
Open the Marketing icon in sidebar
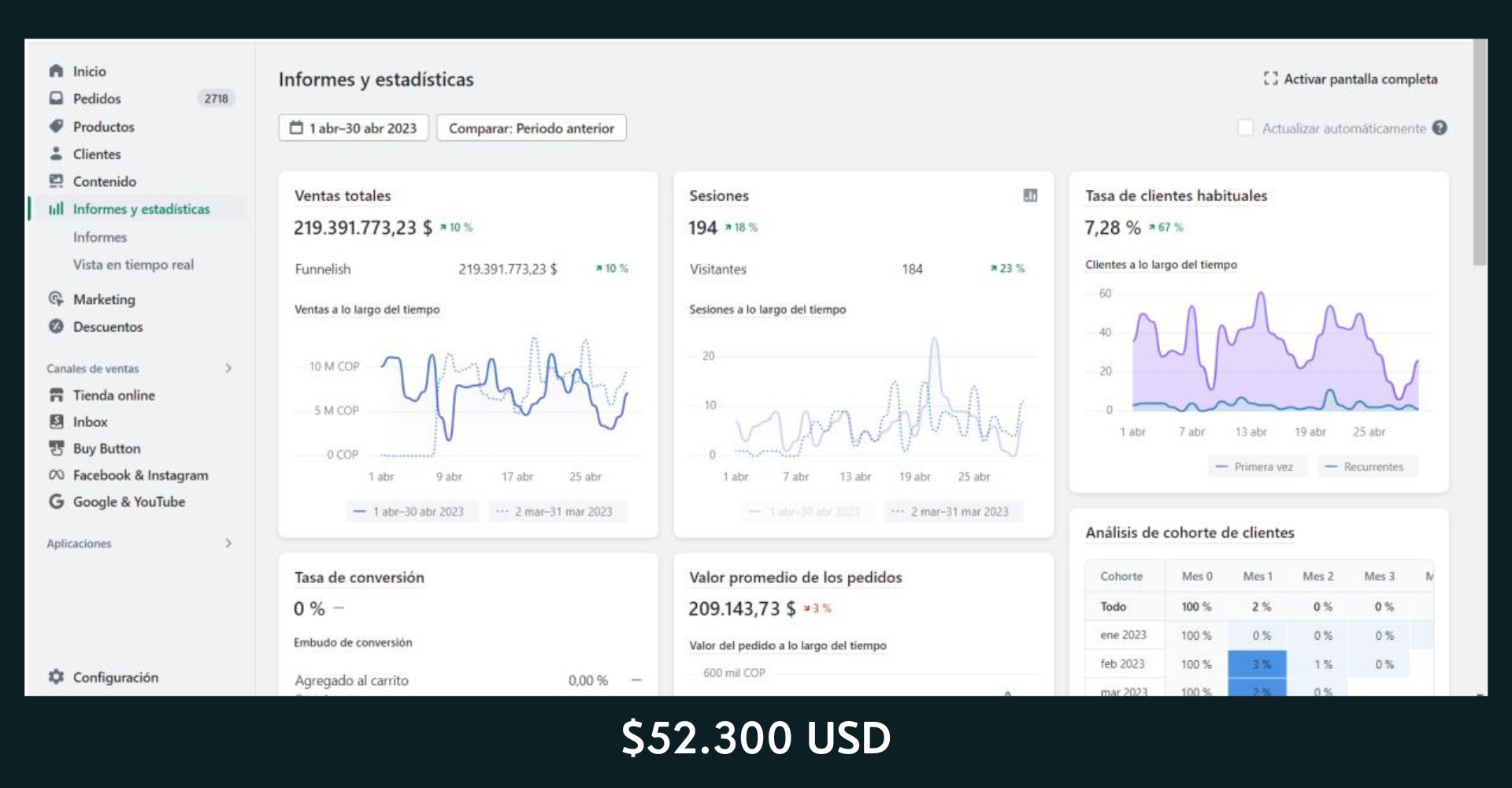tap(56, 299)
